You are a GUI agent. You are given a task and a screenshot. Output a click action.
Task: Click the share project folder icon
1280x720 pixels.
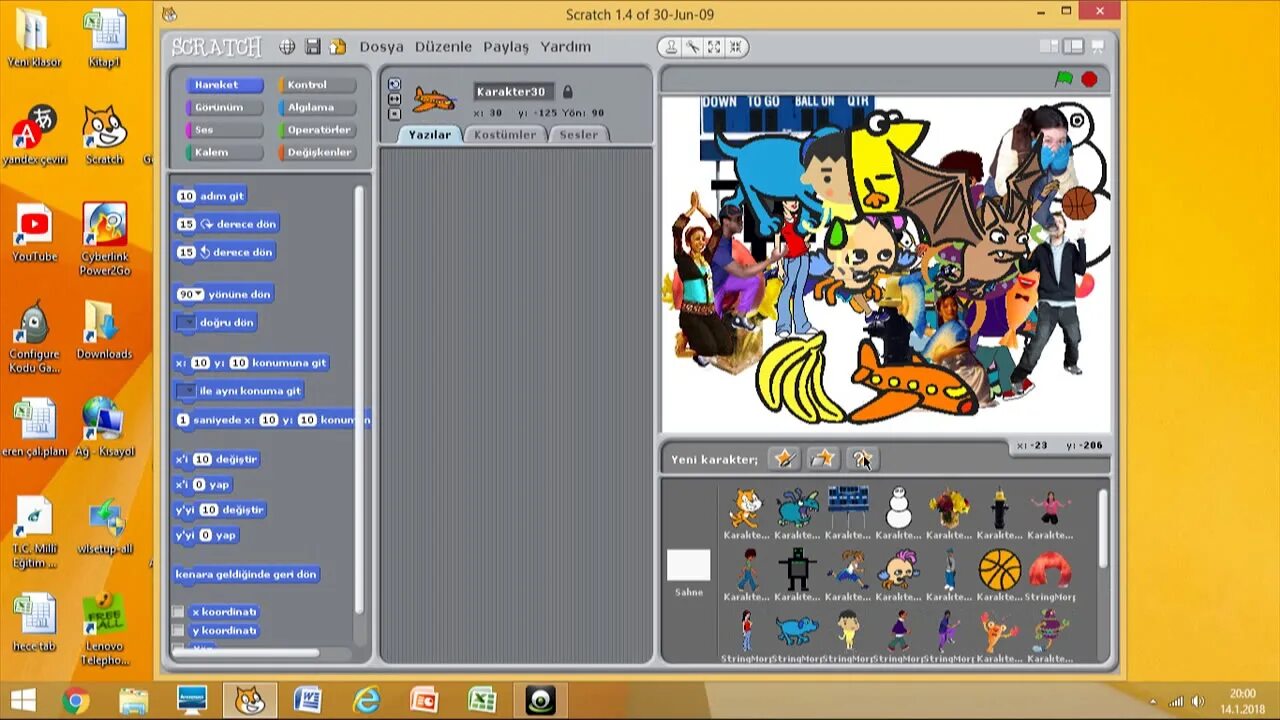point(338,47)
